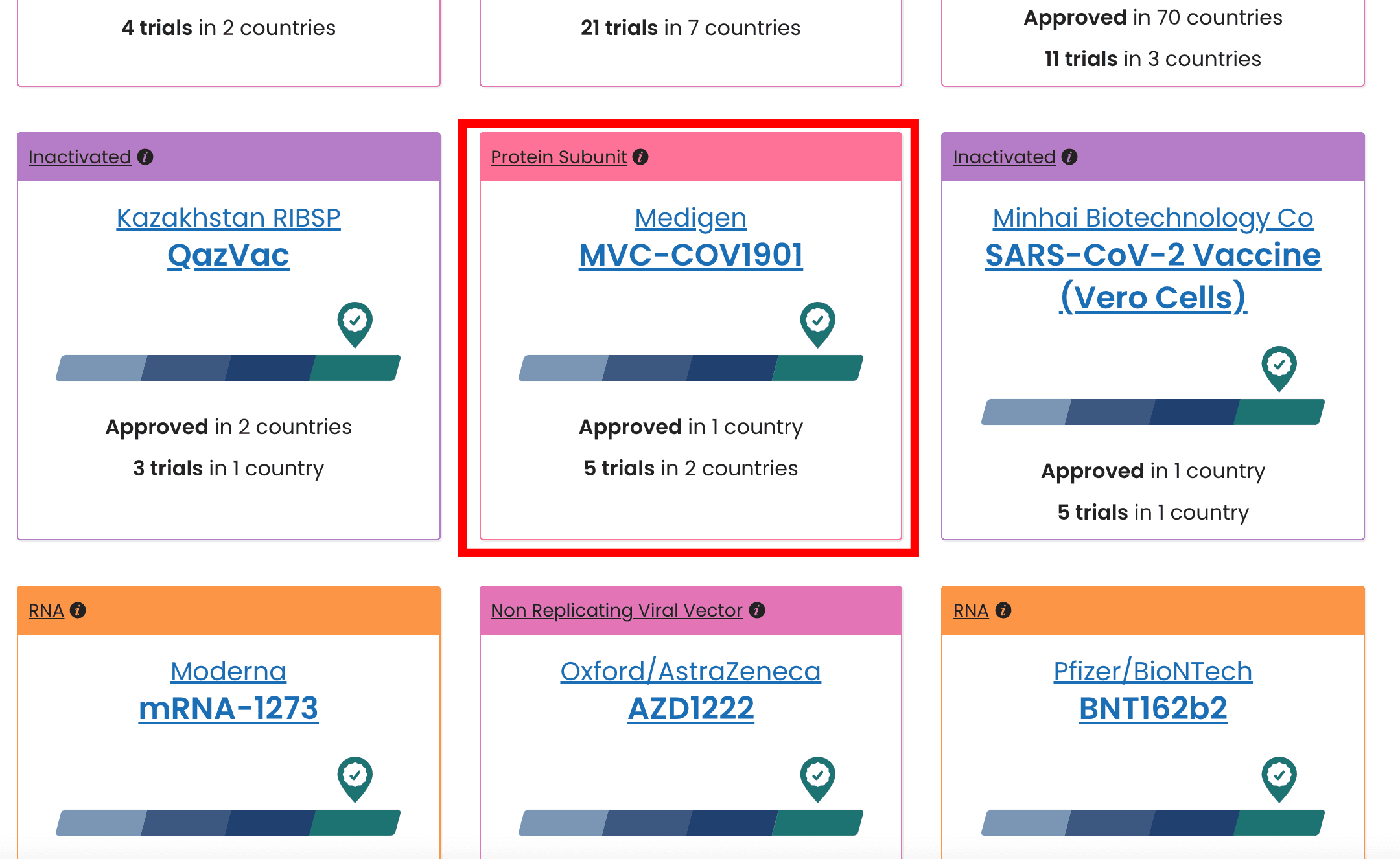The width and height of the screenshot is (1400, 859).
Task: Click info icon next to Inactivated on QazVac card
Action: tap(145, 157)
